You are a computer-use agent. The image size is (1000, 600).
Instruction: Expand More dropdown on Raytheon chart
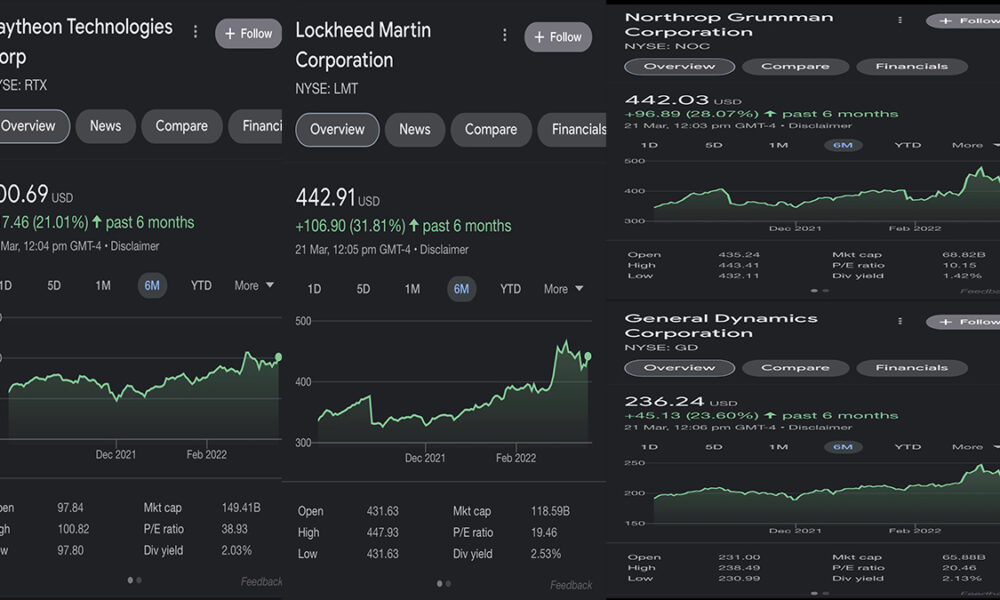253,285
